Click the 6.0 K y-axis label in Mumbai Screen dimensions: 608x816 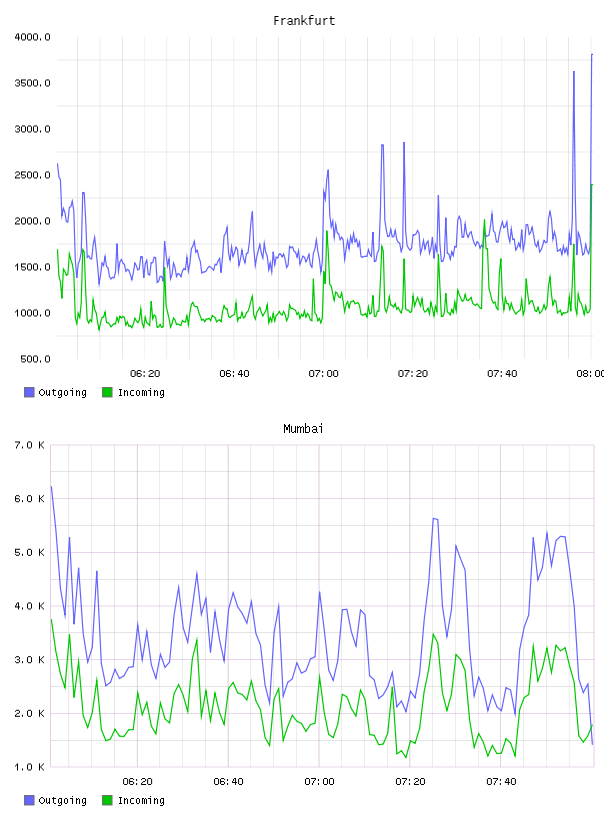29,499
